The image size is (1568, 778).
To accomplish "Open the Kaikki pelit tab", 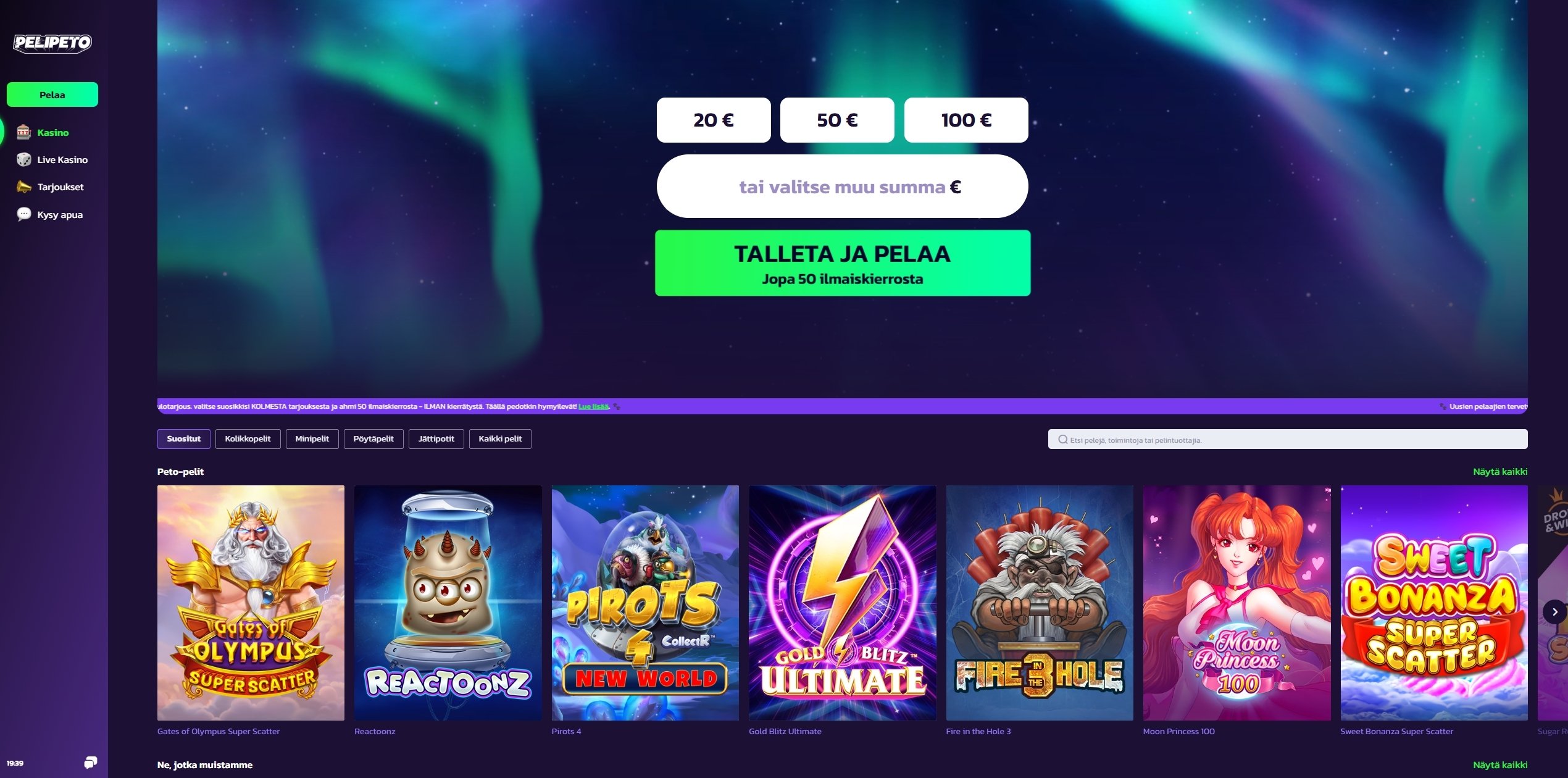I will [500, 439].
